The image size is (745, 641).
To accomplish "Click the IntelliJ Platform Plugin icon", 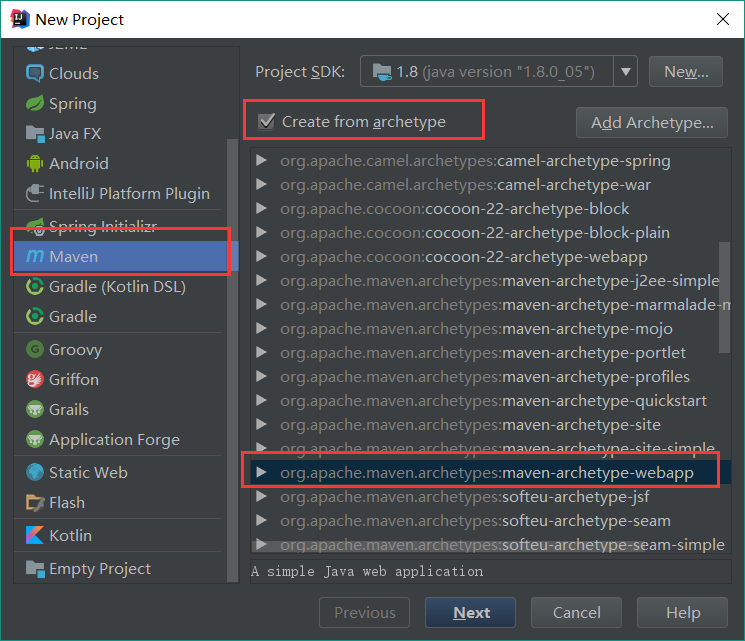I will (35, 193).
